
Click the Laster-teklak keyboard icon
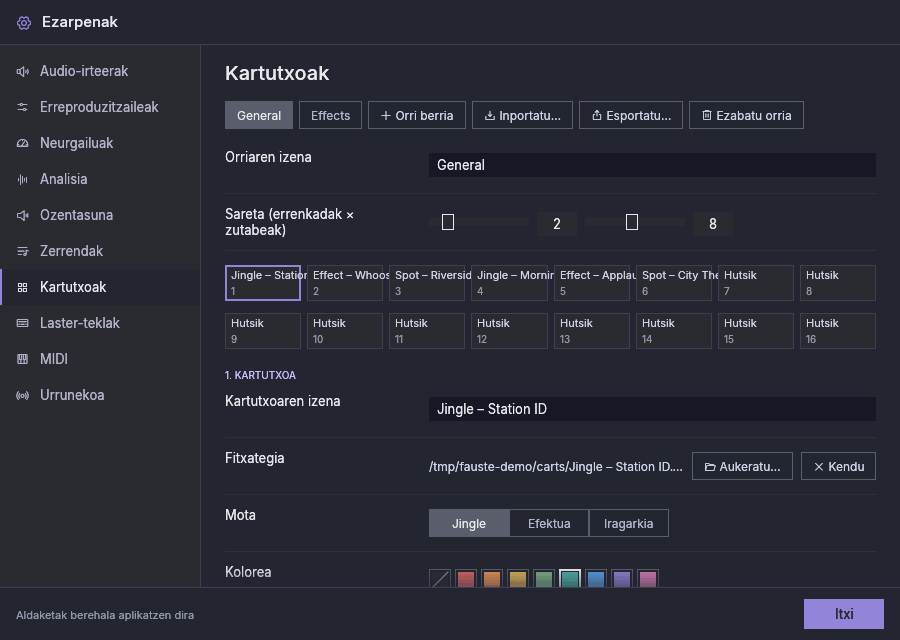click(x=22, y=323)
